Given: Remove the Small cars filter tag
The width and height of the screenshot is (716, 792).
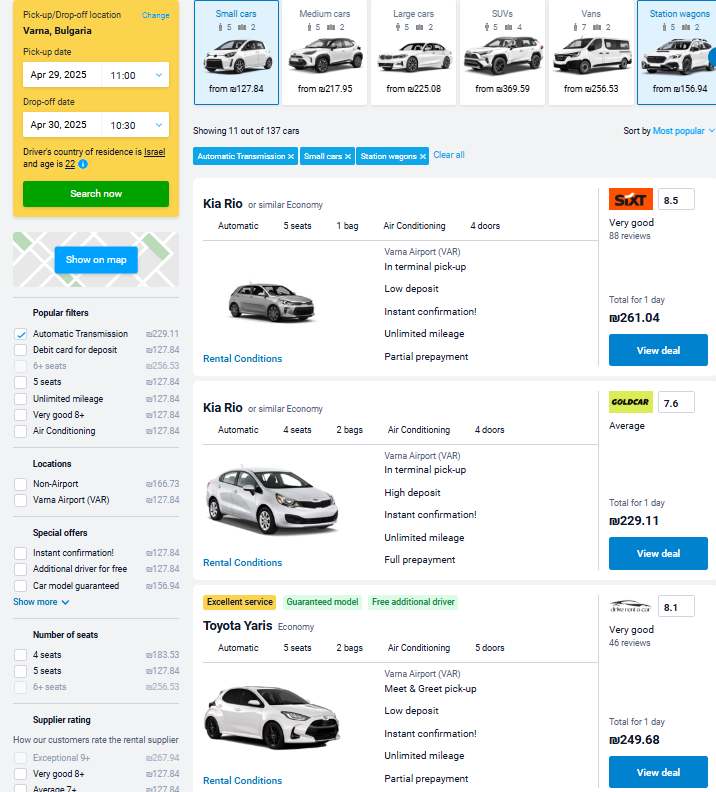Looking at the screenshot, I should (348, 157).
